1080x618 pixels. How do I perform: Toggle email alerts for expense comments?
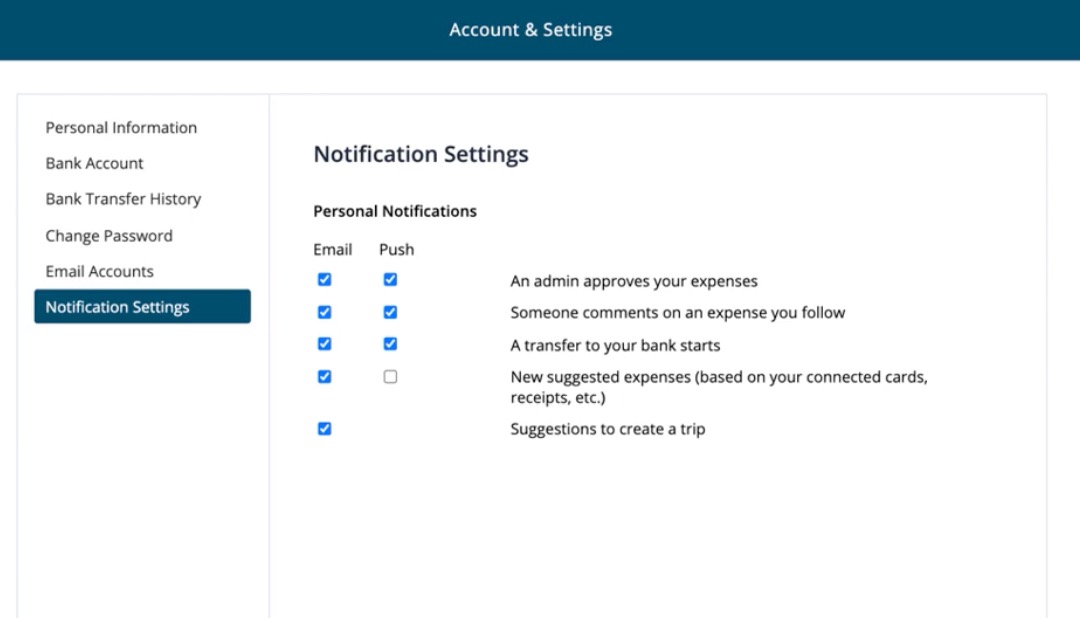324,311
